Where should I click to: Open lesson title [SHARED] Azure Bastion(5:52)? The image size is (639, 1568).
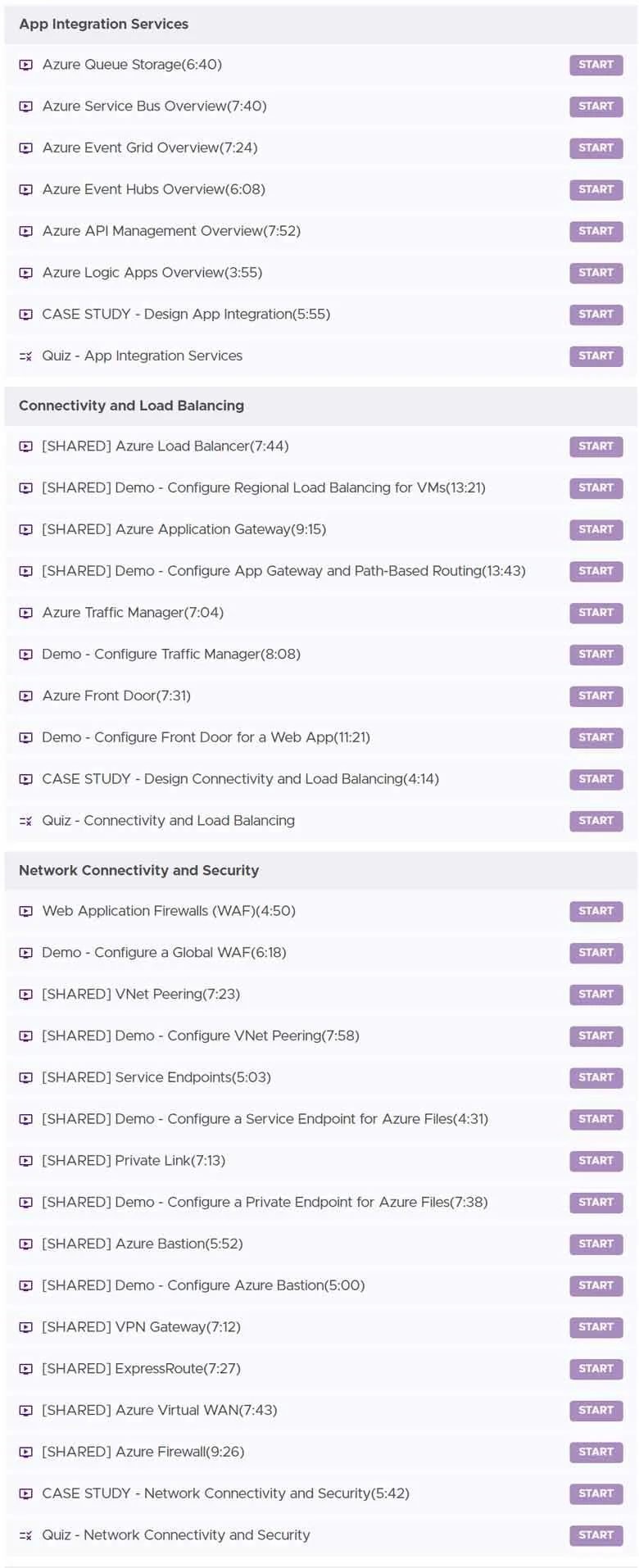pyautogui.click(x=143, y=1244)
